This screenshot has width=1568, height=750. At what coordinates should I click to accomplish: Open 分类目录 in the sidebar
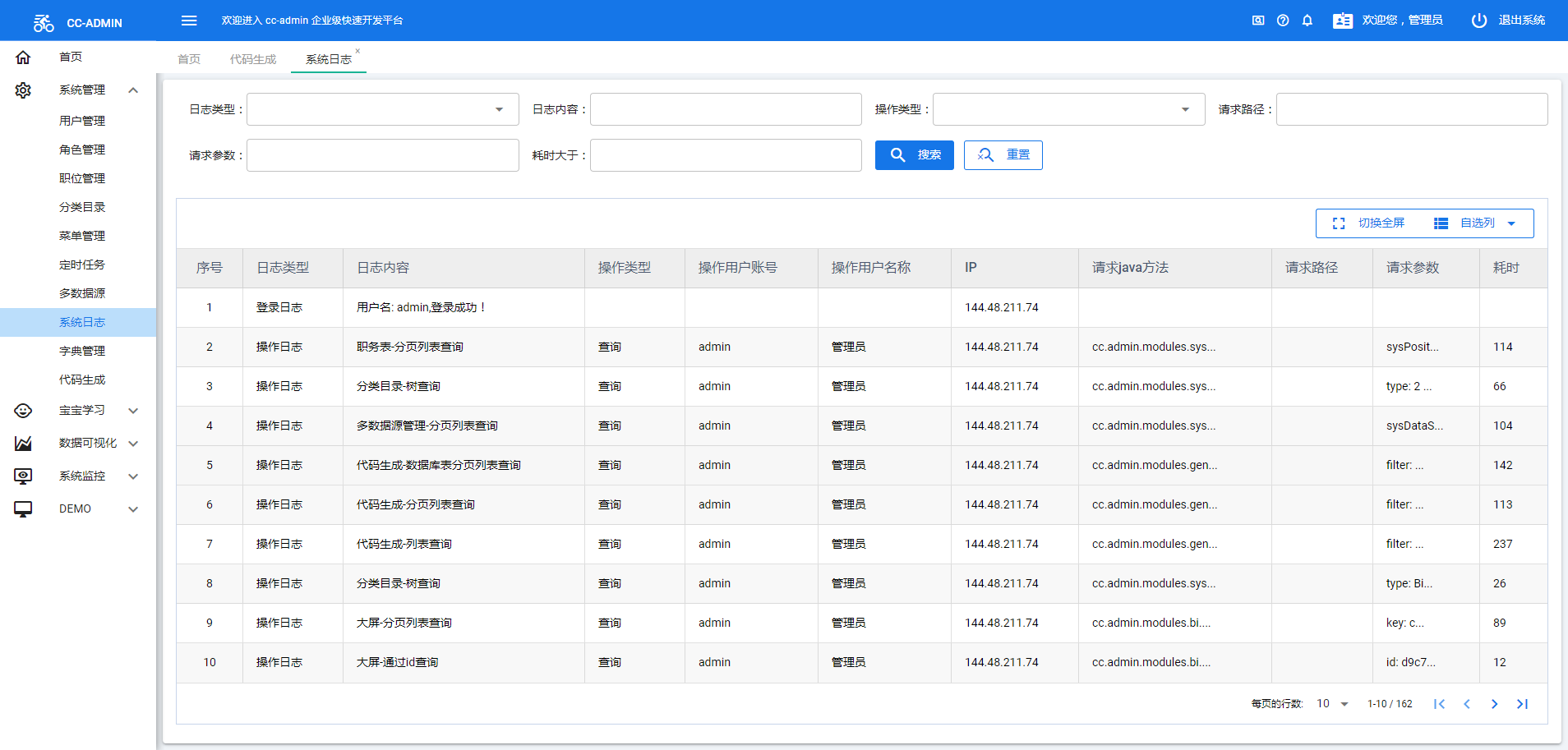click(82, 207)
